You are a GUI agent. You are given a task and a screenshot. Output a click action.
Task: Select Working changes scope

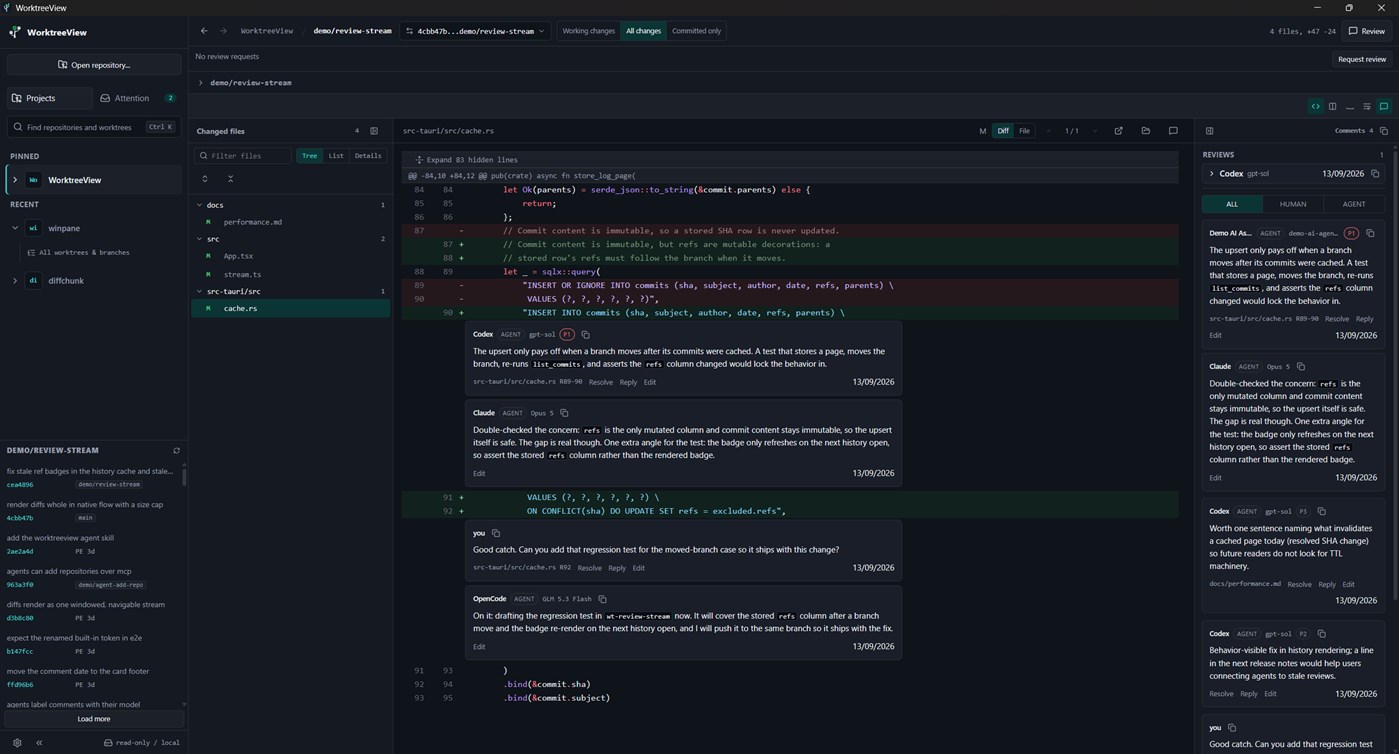coord(588,31)
